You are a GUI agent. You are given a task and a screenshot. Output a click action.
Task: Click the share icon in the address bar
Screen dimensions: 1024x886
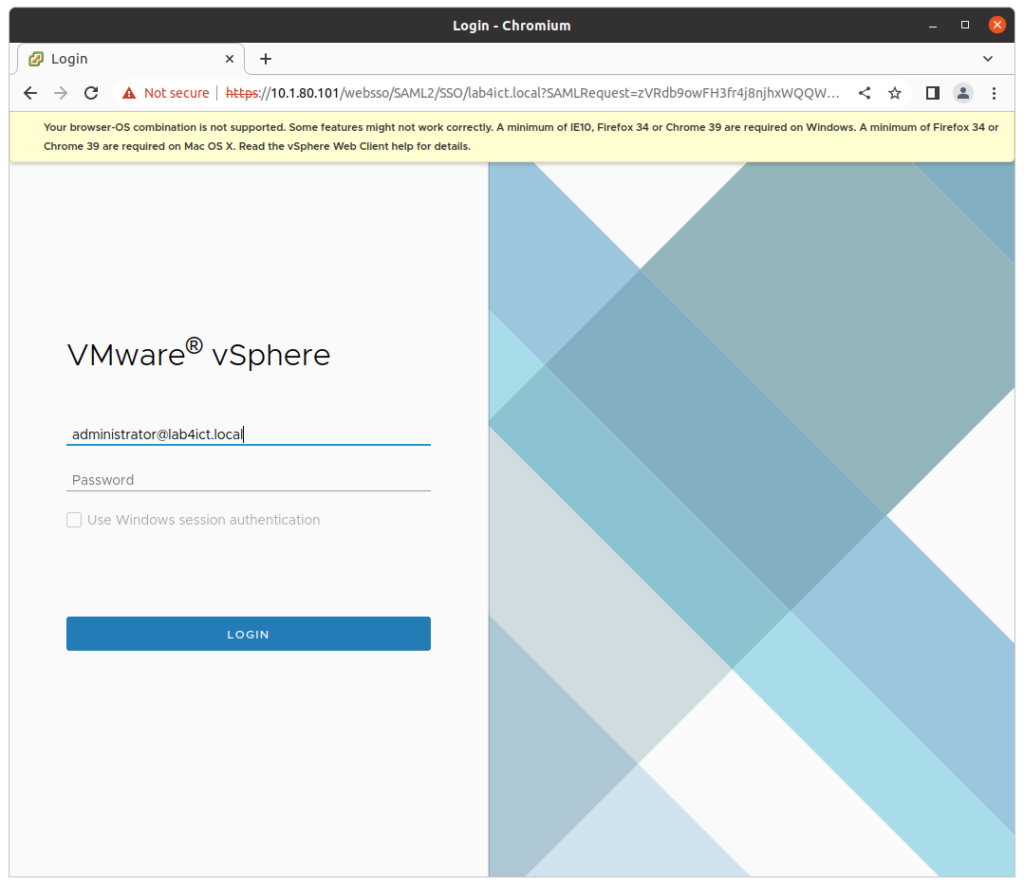[x=864, y=92]
